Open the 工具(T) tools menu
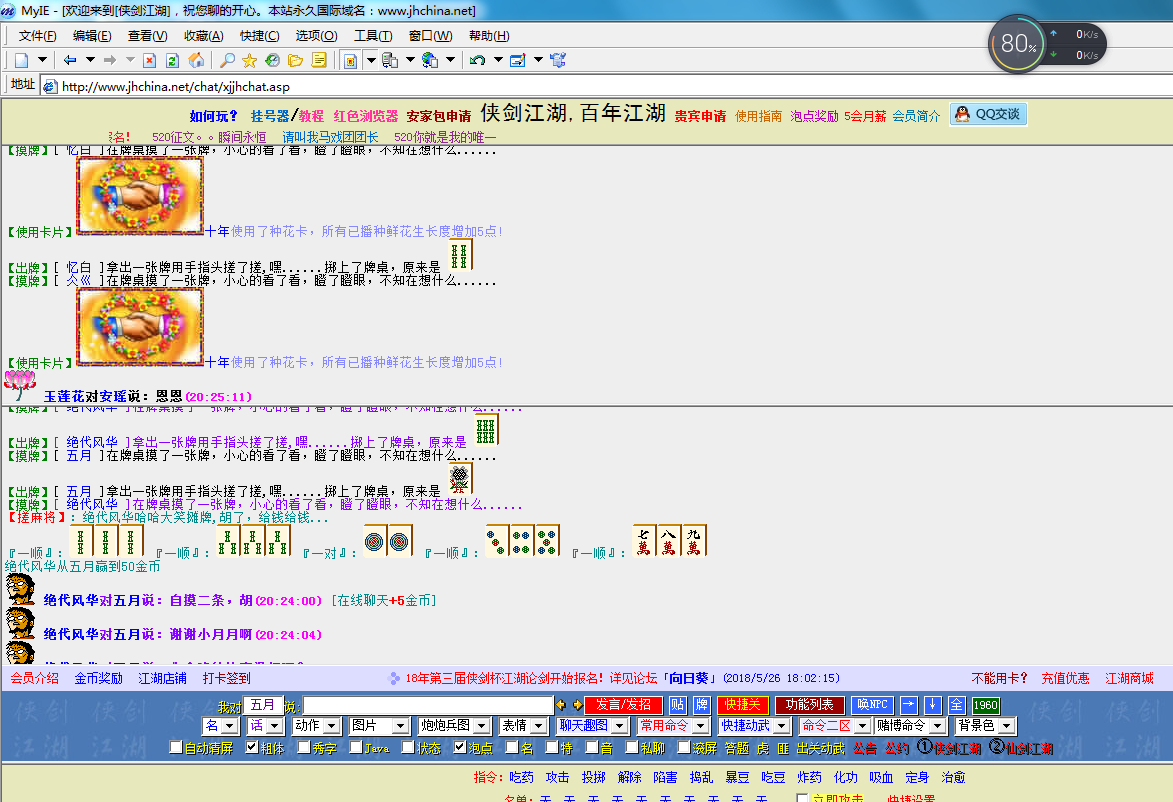 coord(373,36)
